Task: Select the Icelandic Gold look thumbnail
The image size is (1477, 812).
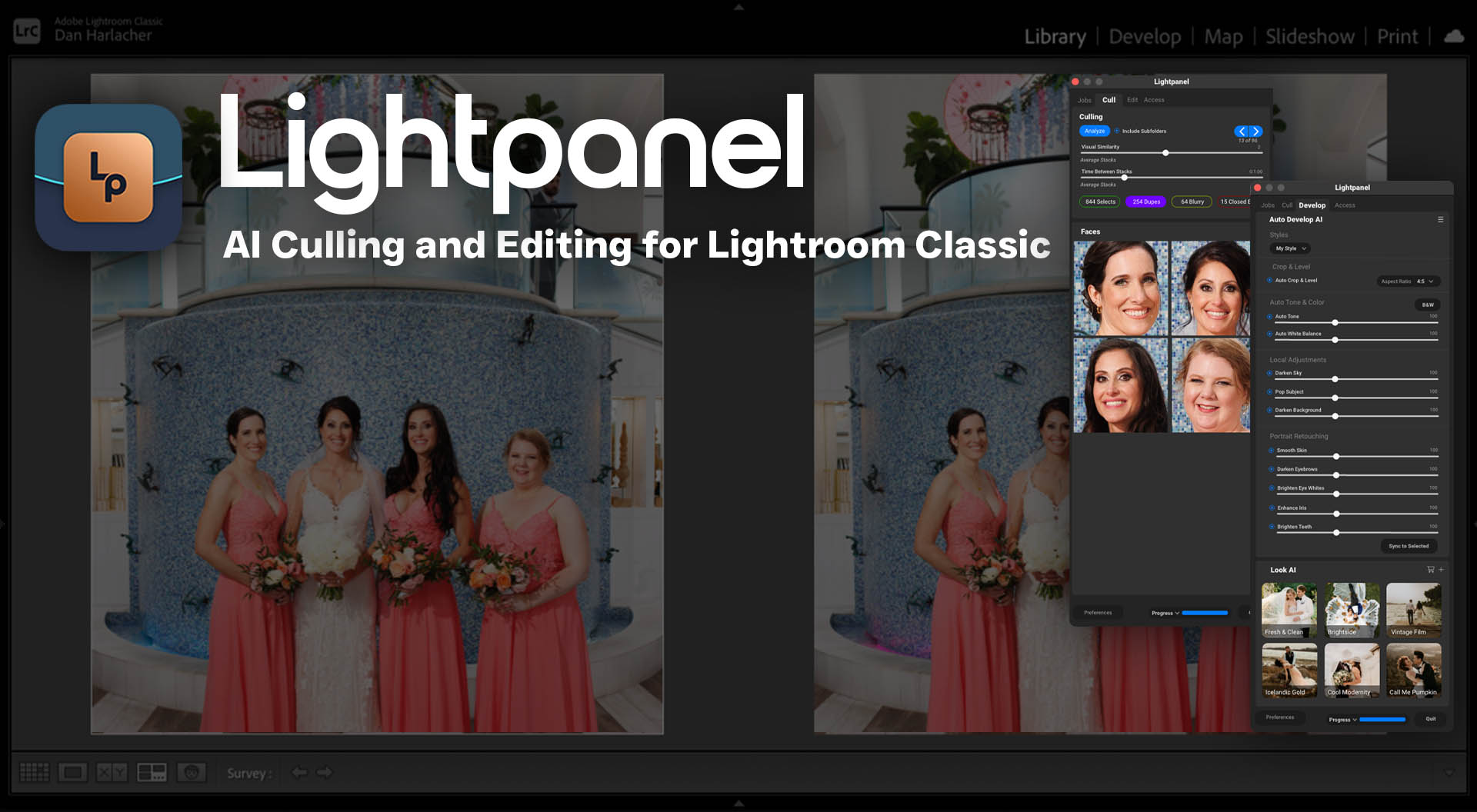Action: [1289, 670]
